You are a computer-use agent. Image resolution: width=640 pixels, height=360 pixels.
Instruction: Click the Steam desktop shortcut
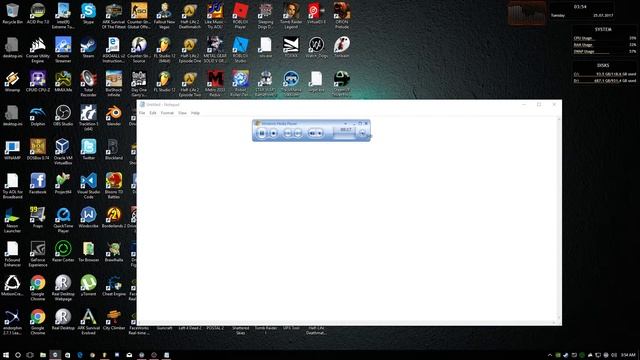coord(88,48)
